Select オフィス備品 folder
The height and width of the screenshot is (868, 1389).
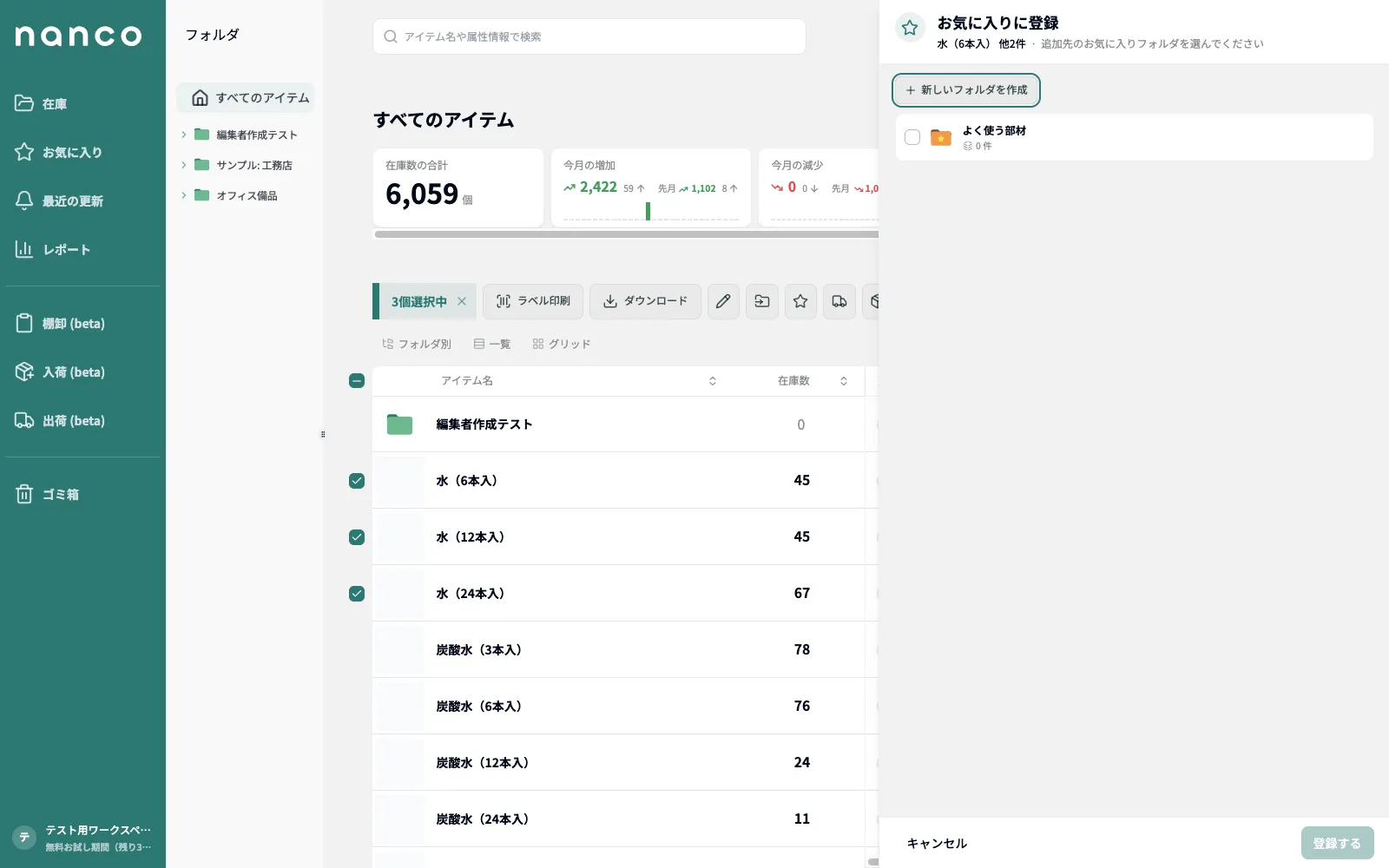point(247,195)
